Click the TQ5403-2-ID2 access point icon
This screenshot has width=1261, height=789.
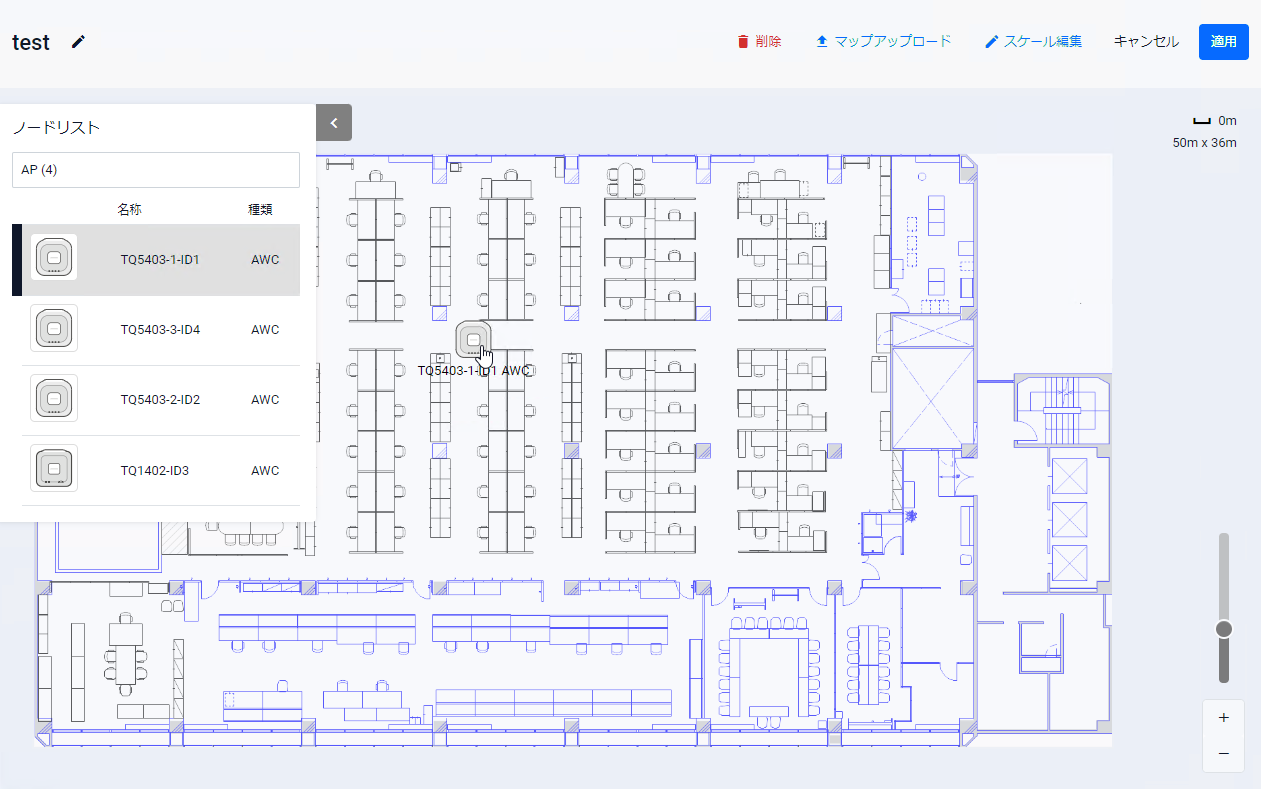point(54,399)
